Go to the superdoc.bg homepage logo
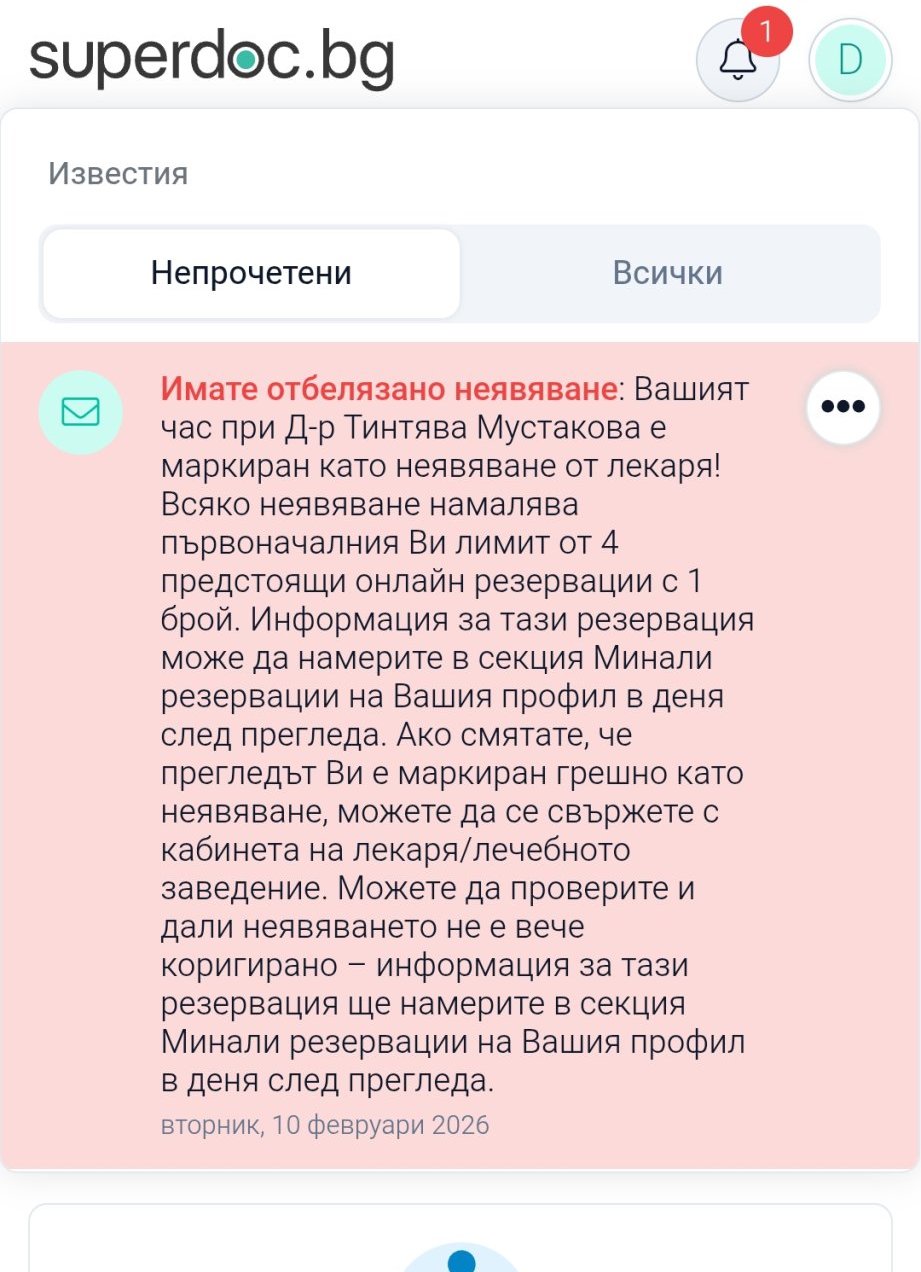 [212, 58]
